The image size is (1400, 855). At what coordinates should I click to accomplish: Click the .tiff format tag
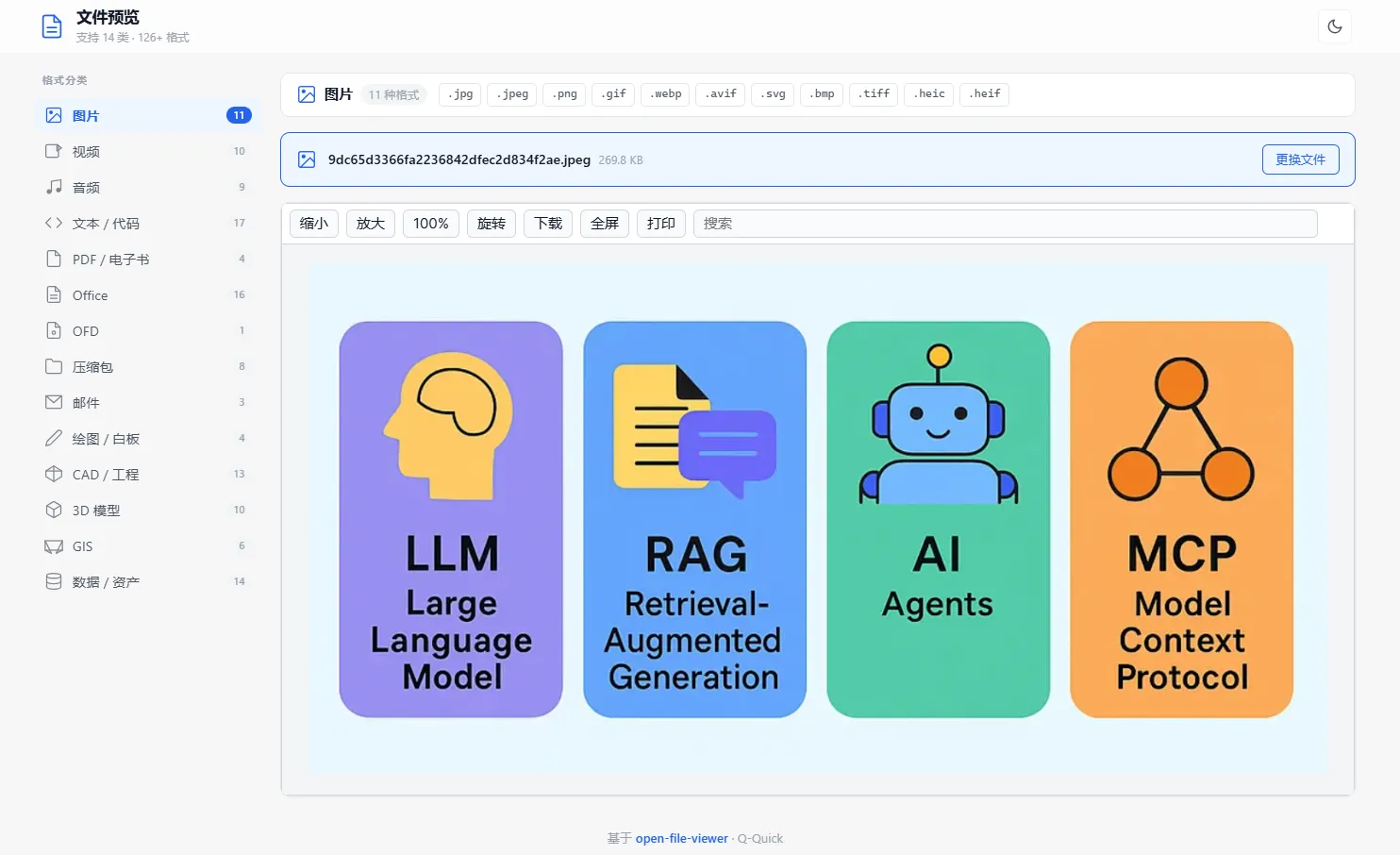pos(874,94)
